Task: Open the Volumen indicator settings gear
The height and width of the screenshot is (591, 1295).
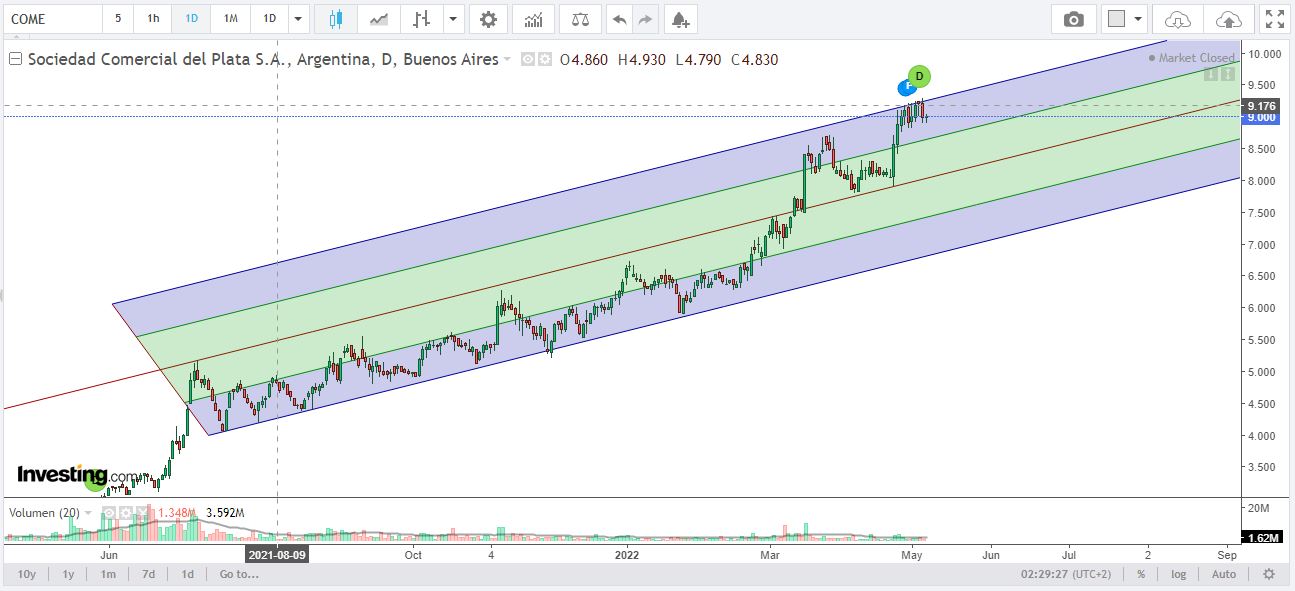Action: 126,513
